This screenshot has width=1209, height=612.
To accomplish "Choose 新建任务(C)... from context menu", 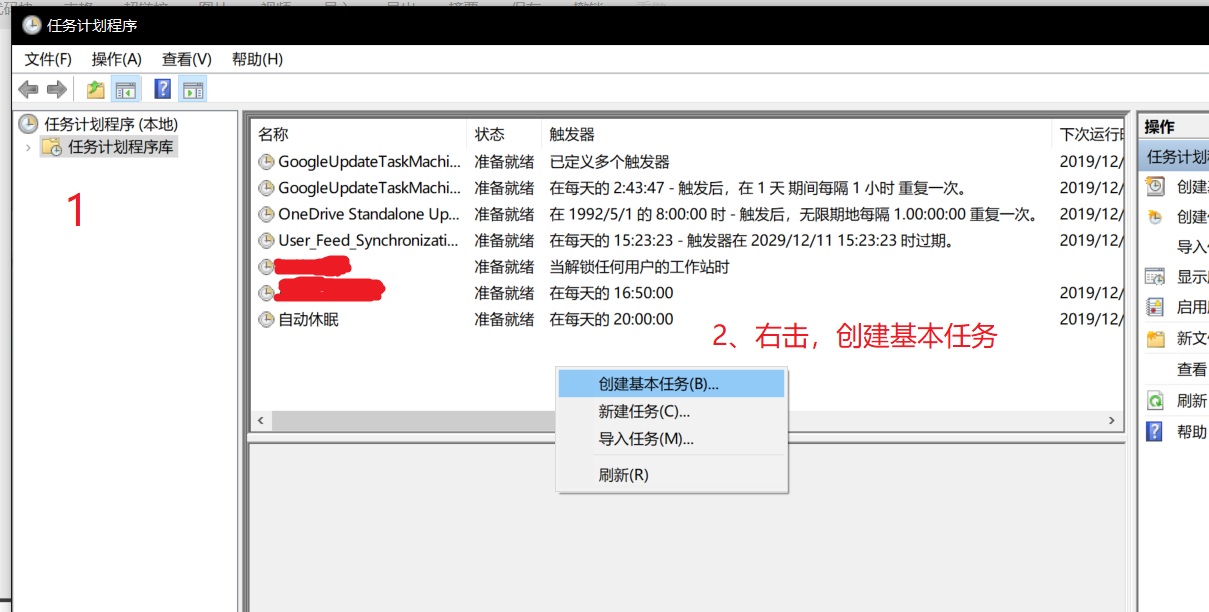I will tap(671, 411).
